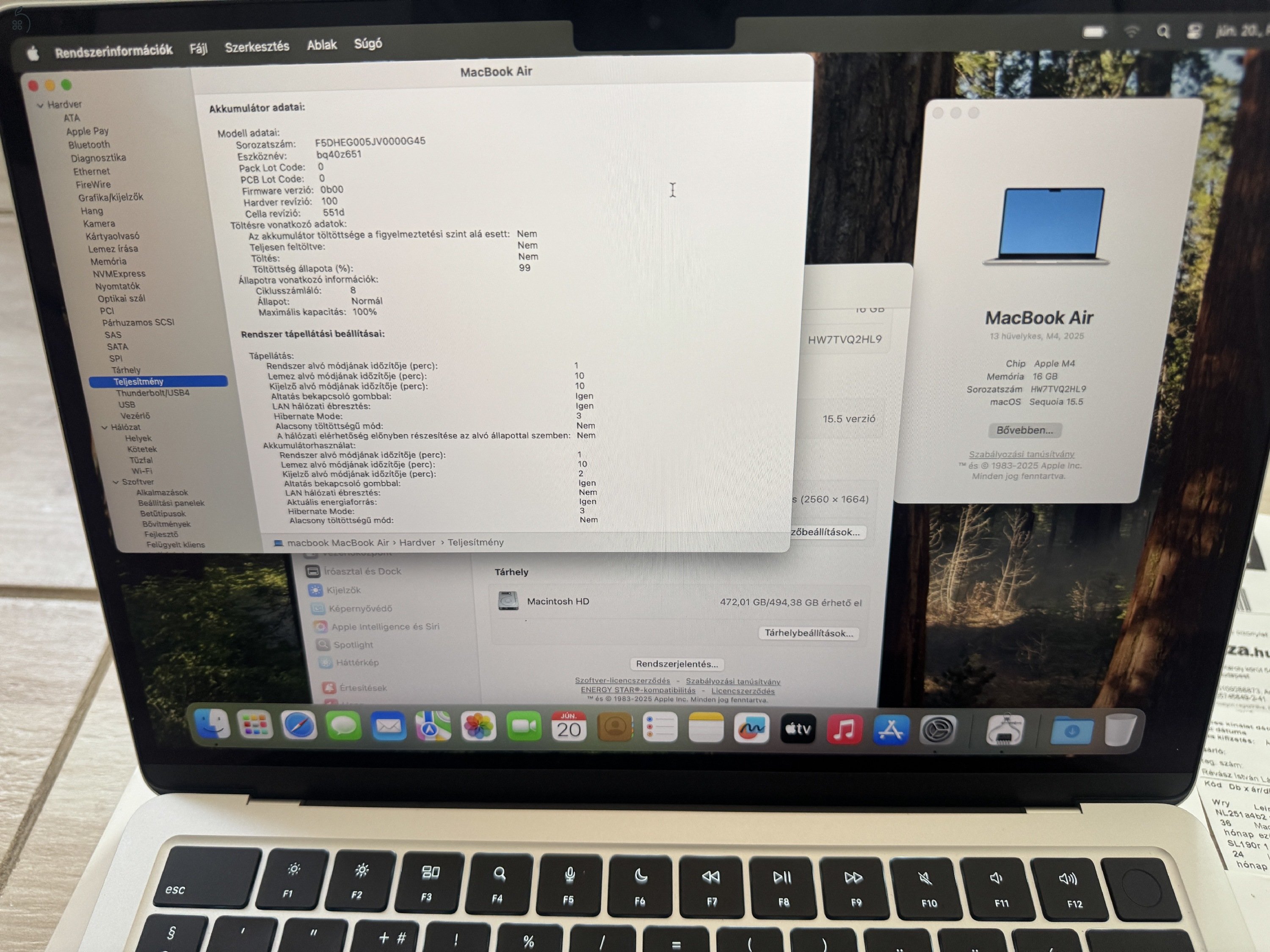Select Wi-Fi under Hálózat
Screen dimensions: 1270x952
tap(142, 471)
